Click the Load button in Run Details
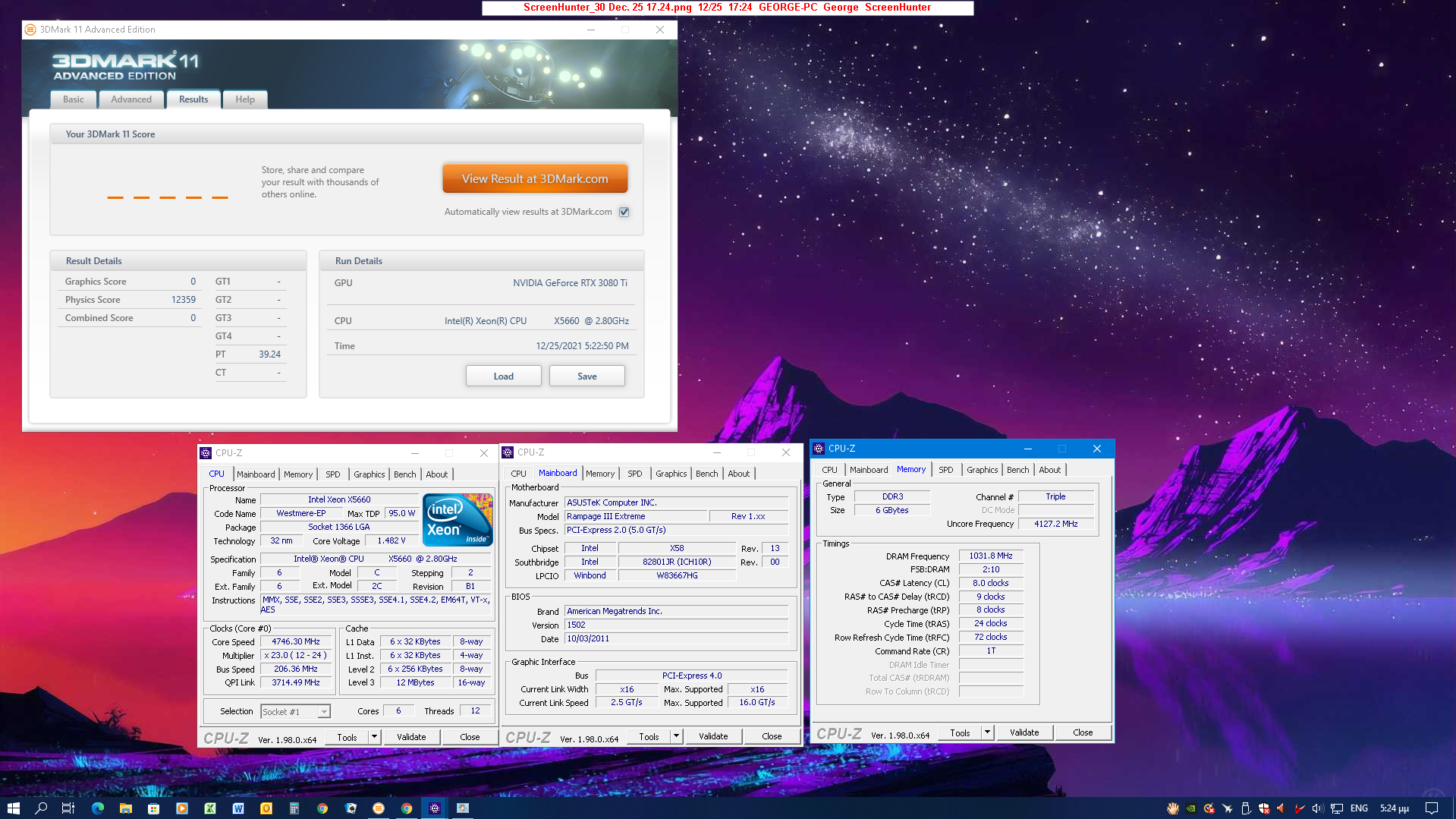Screen dimensions: 1456x819 coord(504,376)
